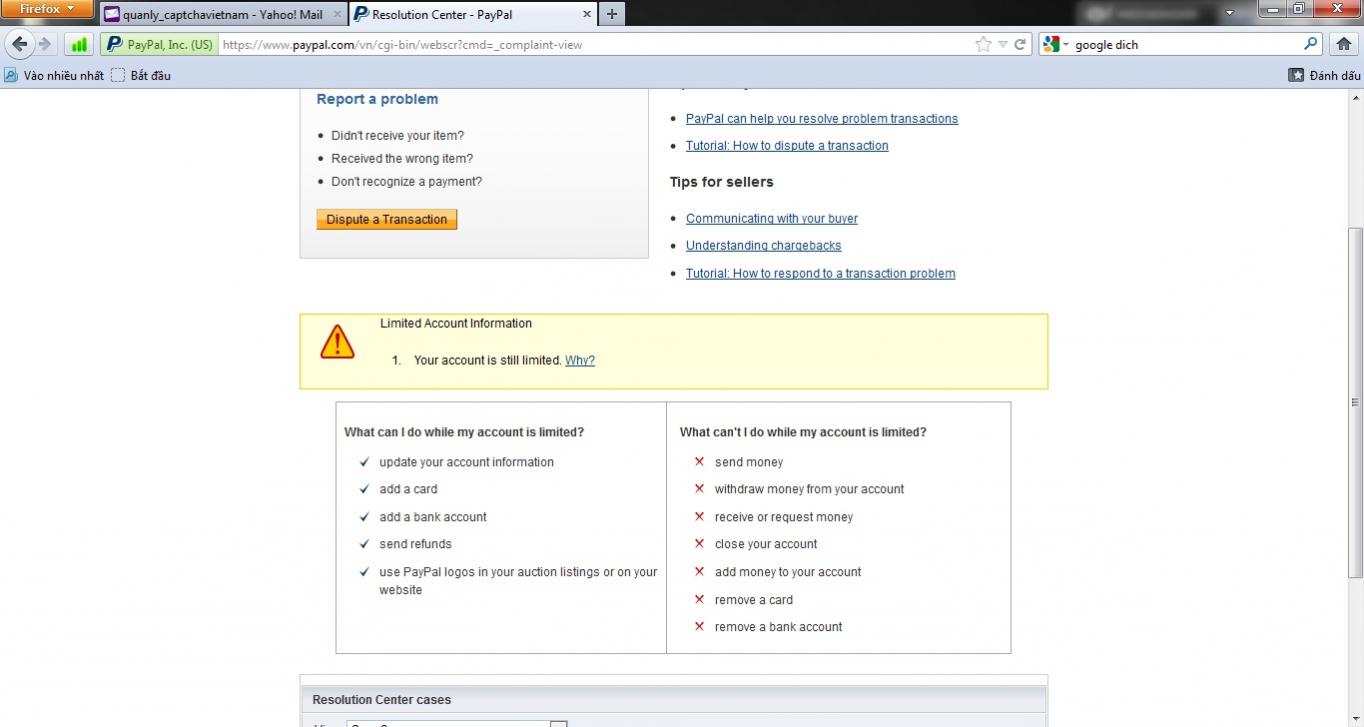Click the 'receive or request money' item

click(x=784, y=518)
